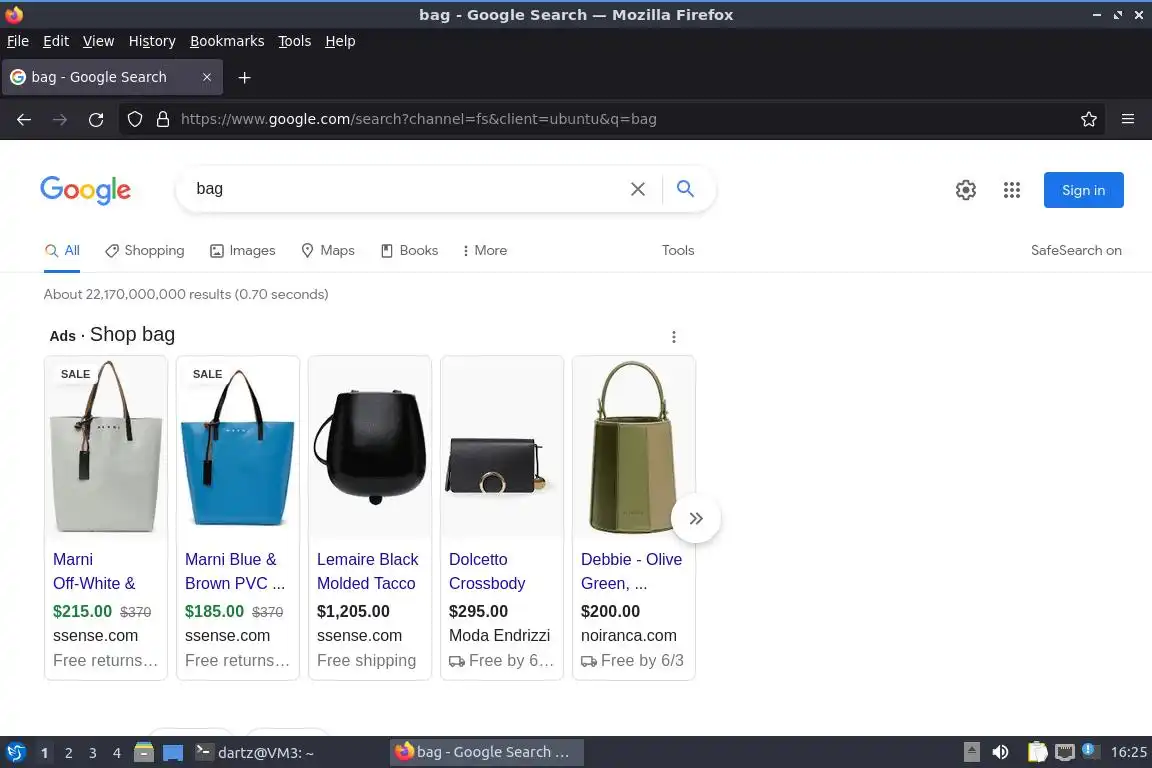Switch to workspace 4
Viewport: 1152px width, 768px height.
117,753
